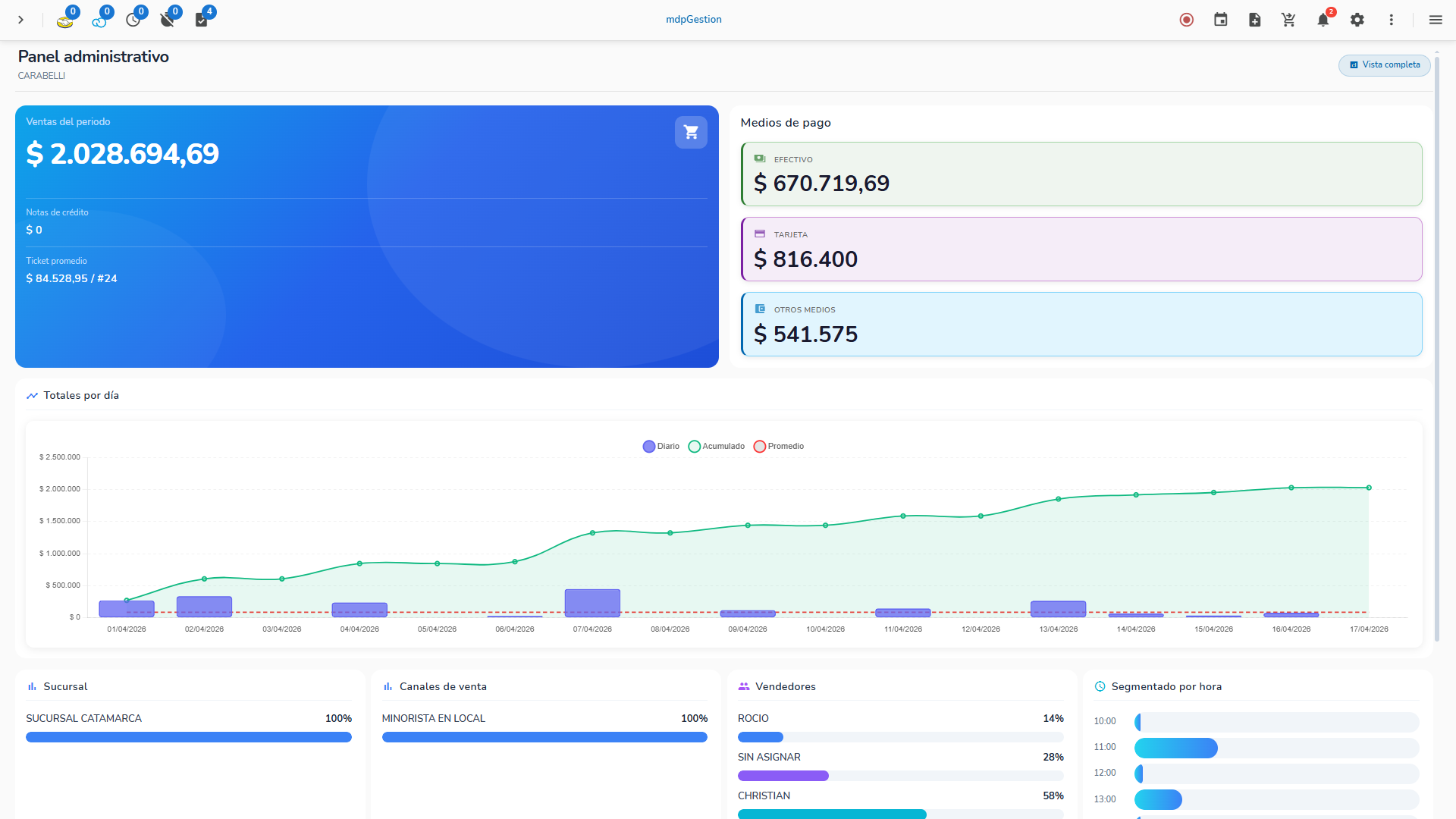Open the cloud sync icon with badge
Viewport: 1456px width, 819px height.
point(99,20)
